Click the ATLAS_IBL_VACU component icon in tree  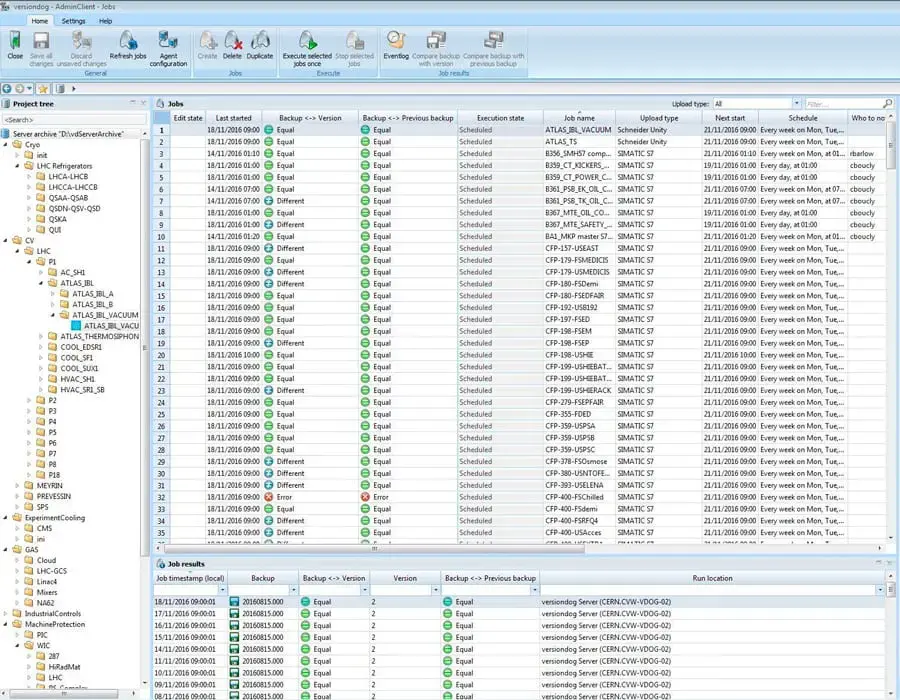(76, 326)
